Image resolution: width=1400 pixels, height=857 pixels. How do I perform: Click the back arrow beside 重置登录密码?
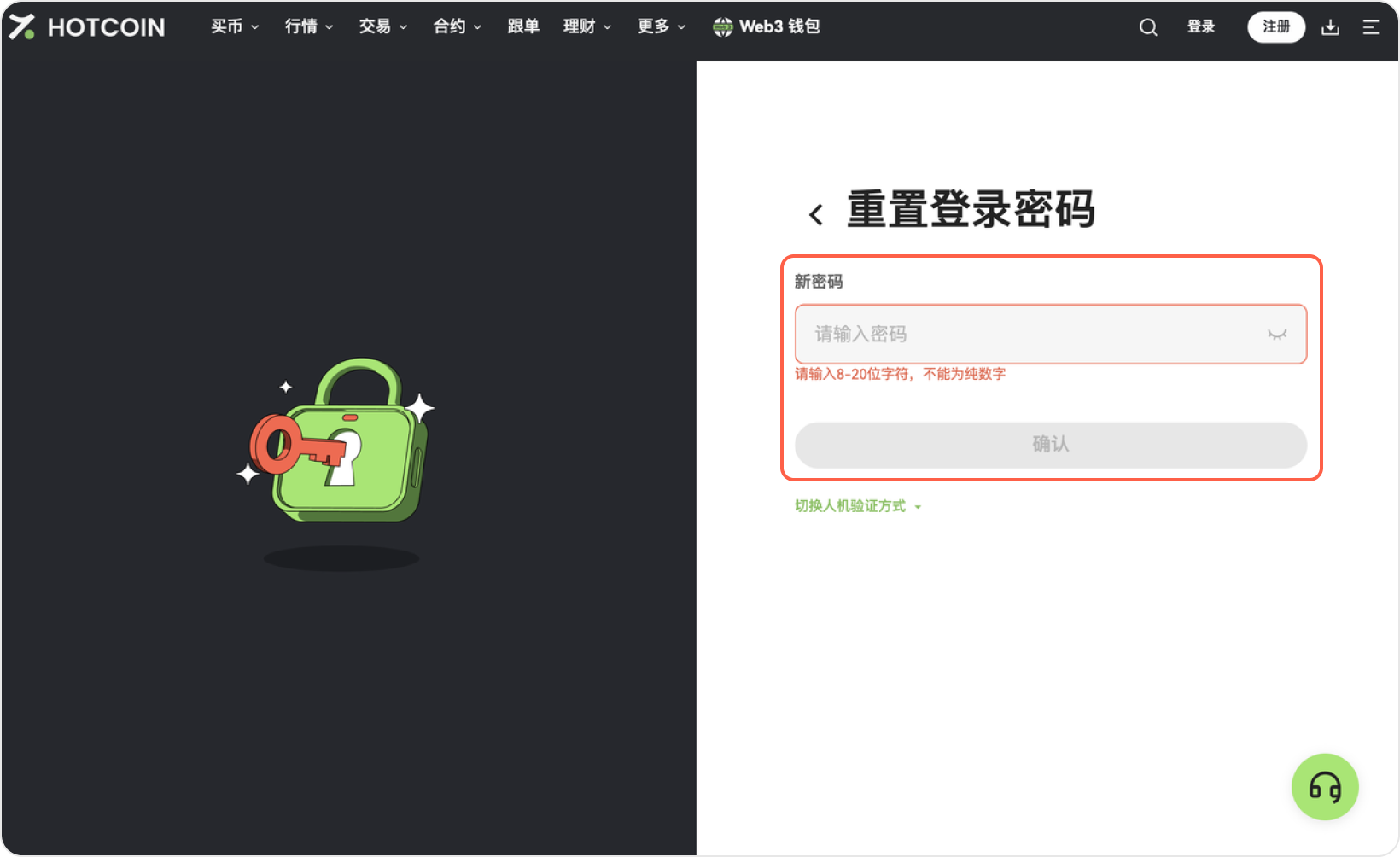pyautogui.click(x=816, y=214)
